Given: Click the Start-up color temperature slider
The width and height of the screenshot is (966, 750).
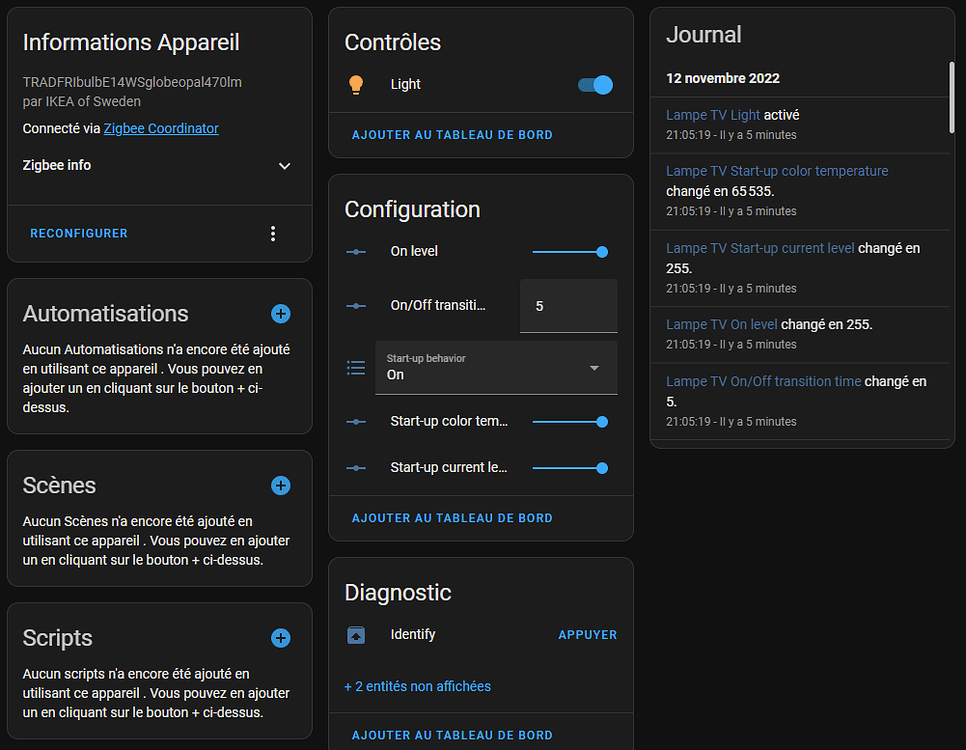Looking at the screenshot, I should click(568, 422).
